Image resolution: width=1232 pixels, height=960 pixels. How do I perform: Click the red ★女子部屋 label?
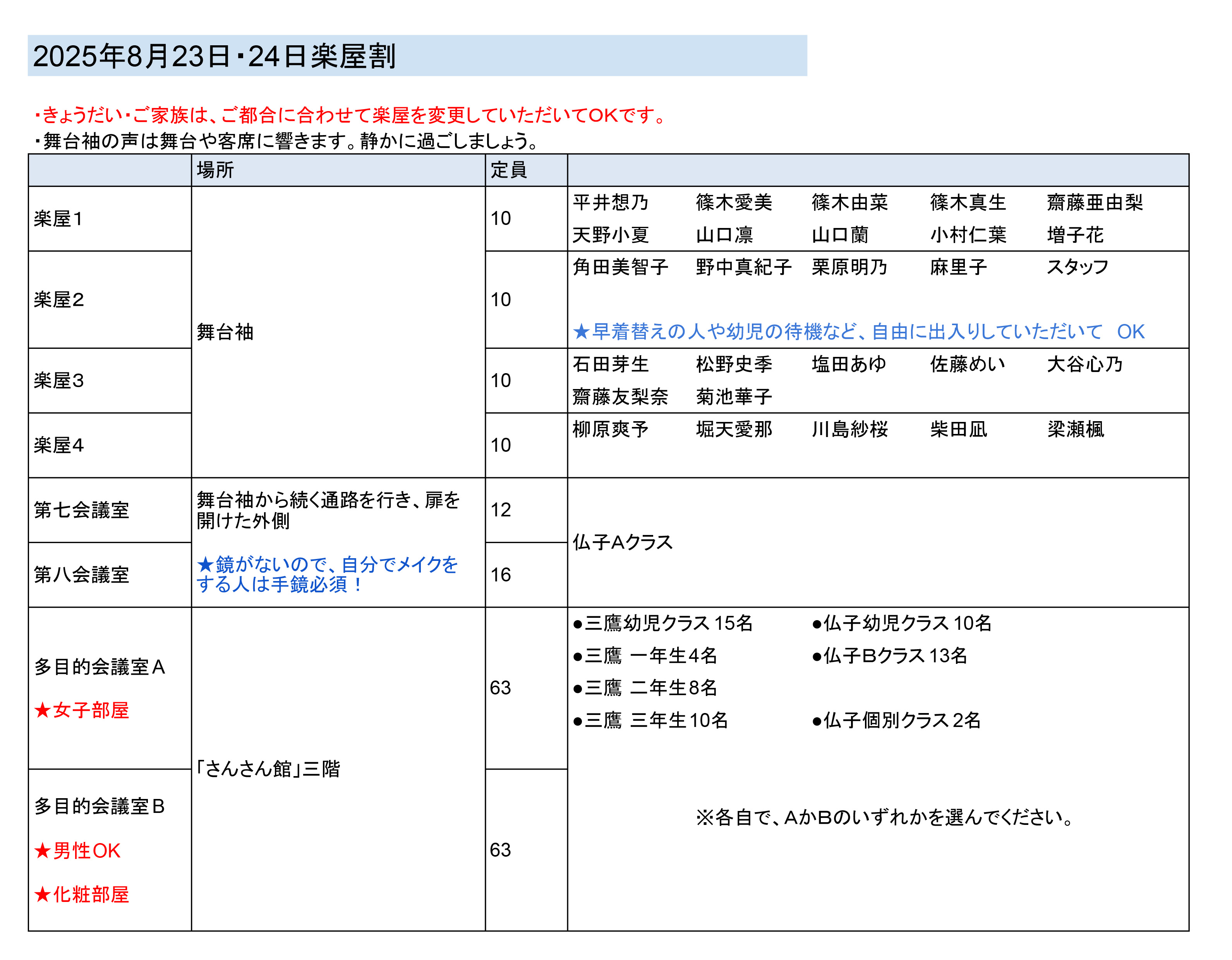tap(82, 710)
